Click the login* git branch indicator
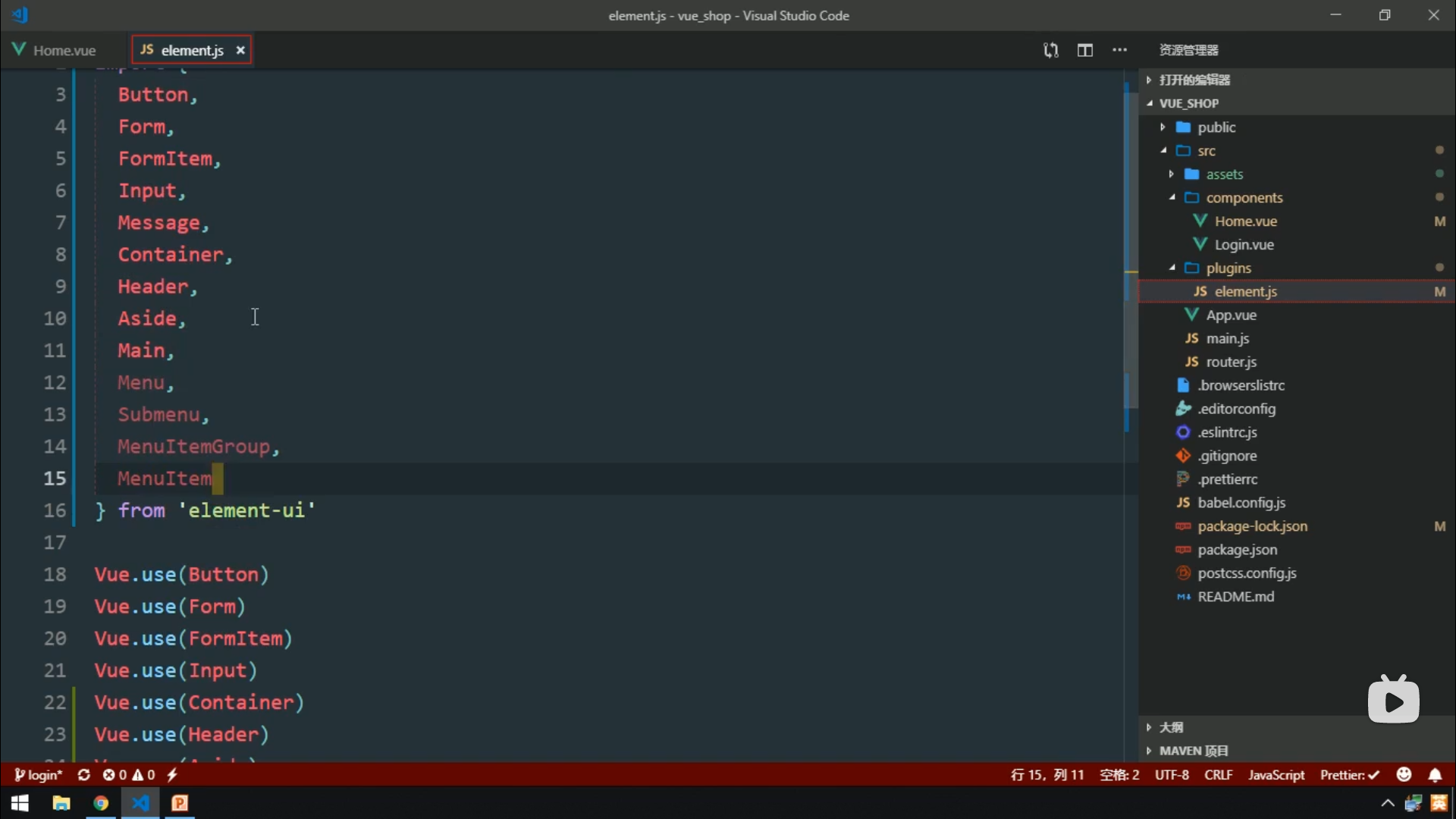Image resolution: width=1456 pixels, height=819 pixels. [x=38, y=775]
